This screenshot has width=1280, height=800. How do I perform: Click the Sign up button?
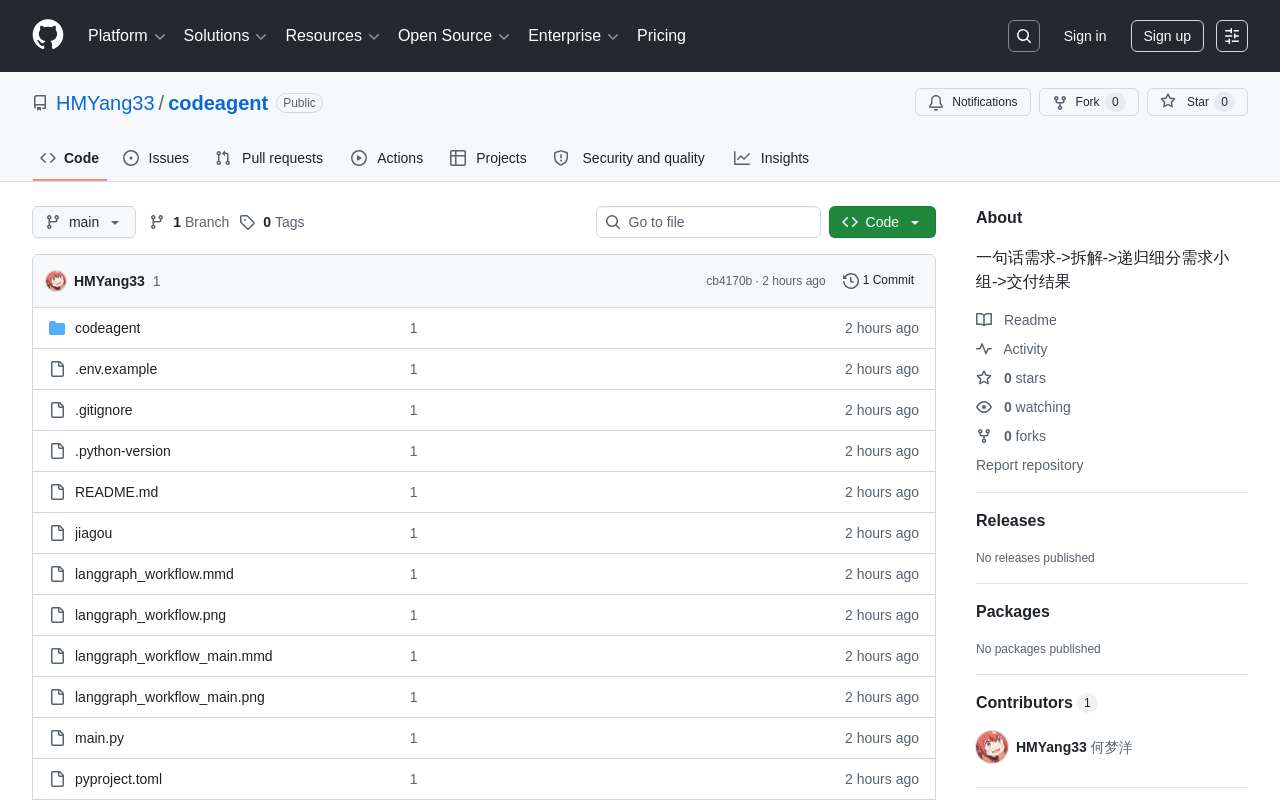pos(1167,36)
